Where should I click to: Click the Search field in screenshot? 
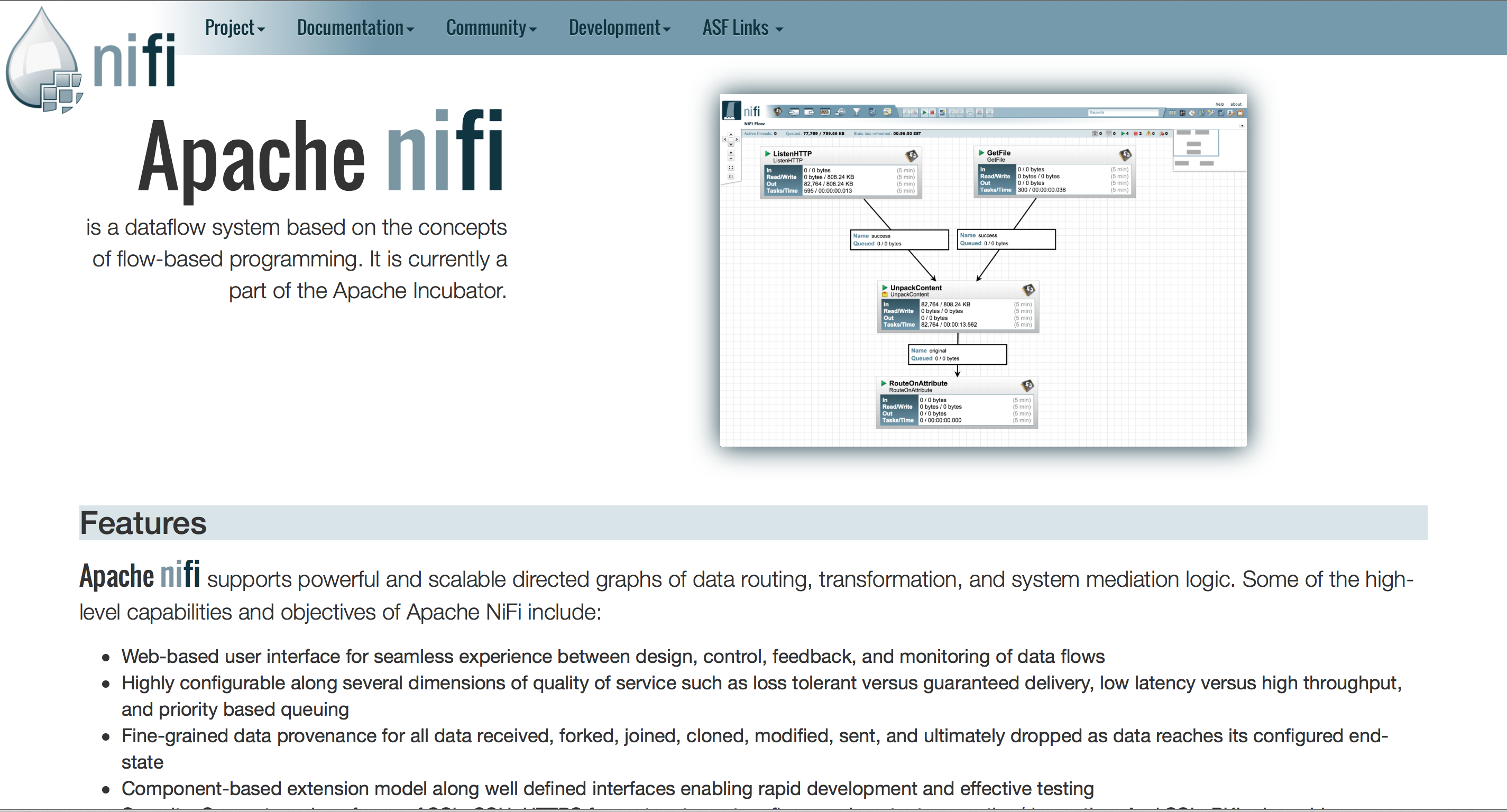click(1122, 112)
